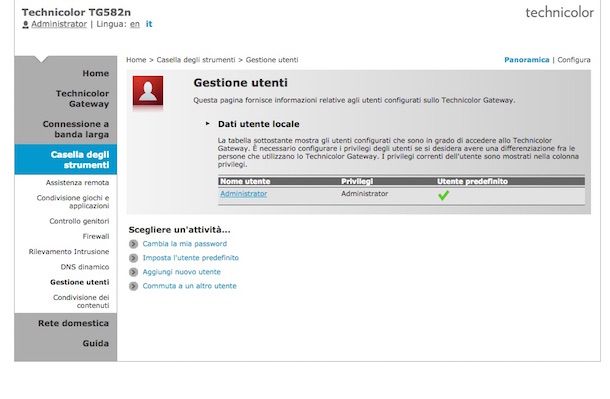Select Gestione utenti in sidebar
The width and height of the screenshot is (610, 399).
[79, 282]
